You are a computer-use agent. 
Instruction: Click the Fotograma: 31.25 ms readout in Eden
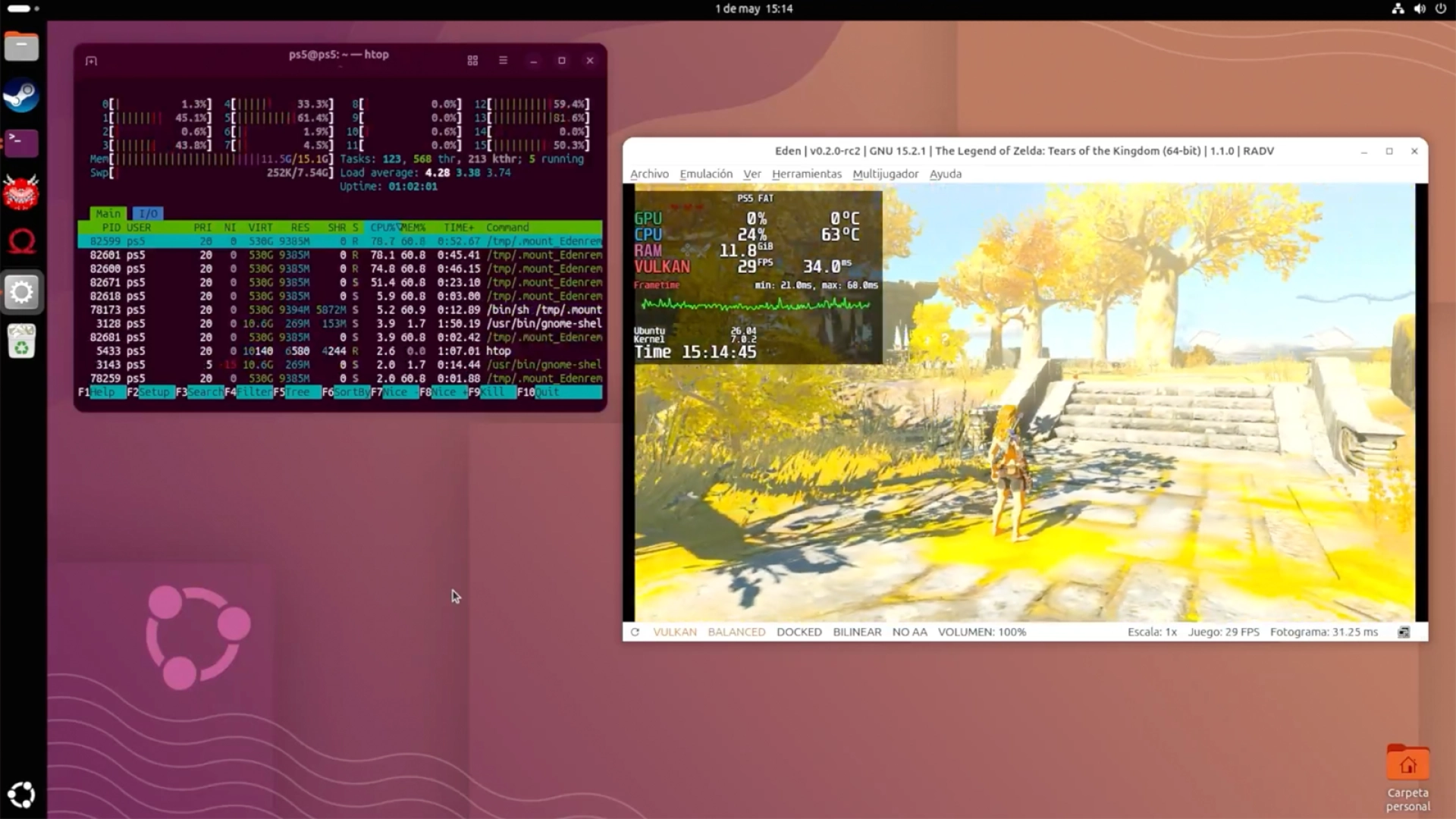(x=1324, y=632)
